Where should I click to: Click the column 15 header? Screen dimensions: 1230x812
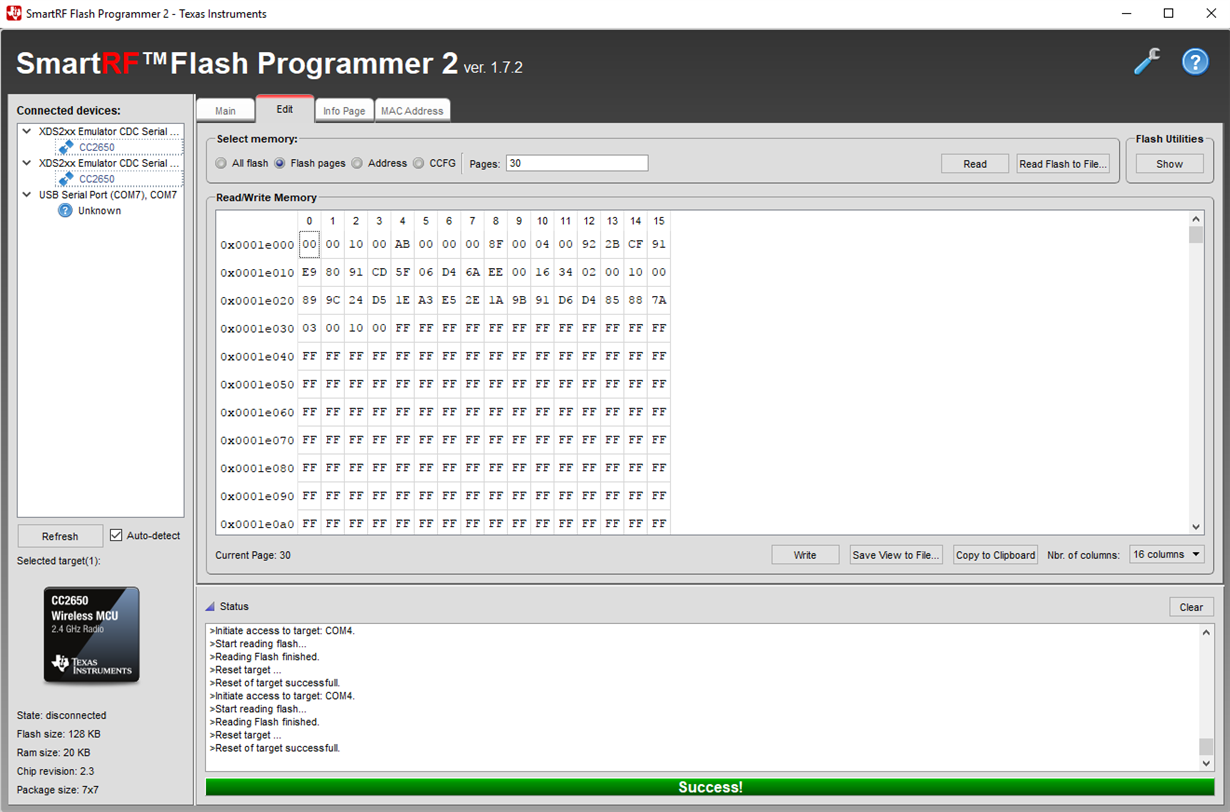659,221
